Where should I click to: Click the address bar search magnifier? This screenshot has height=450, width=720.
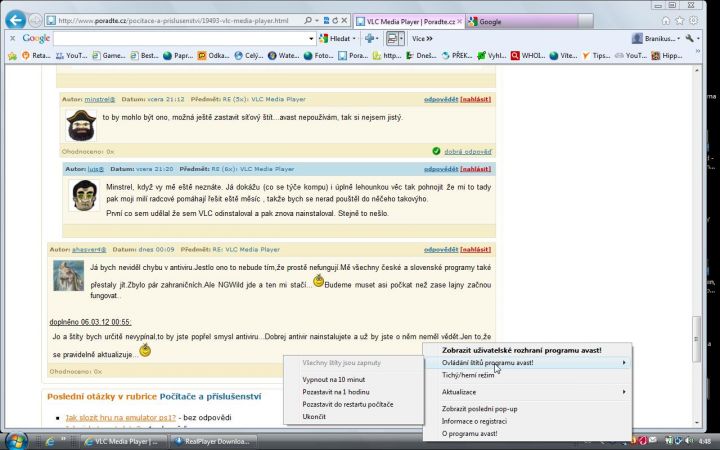308,21
